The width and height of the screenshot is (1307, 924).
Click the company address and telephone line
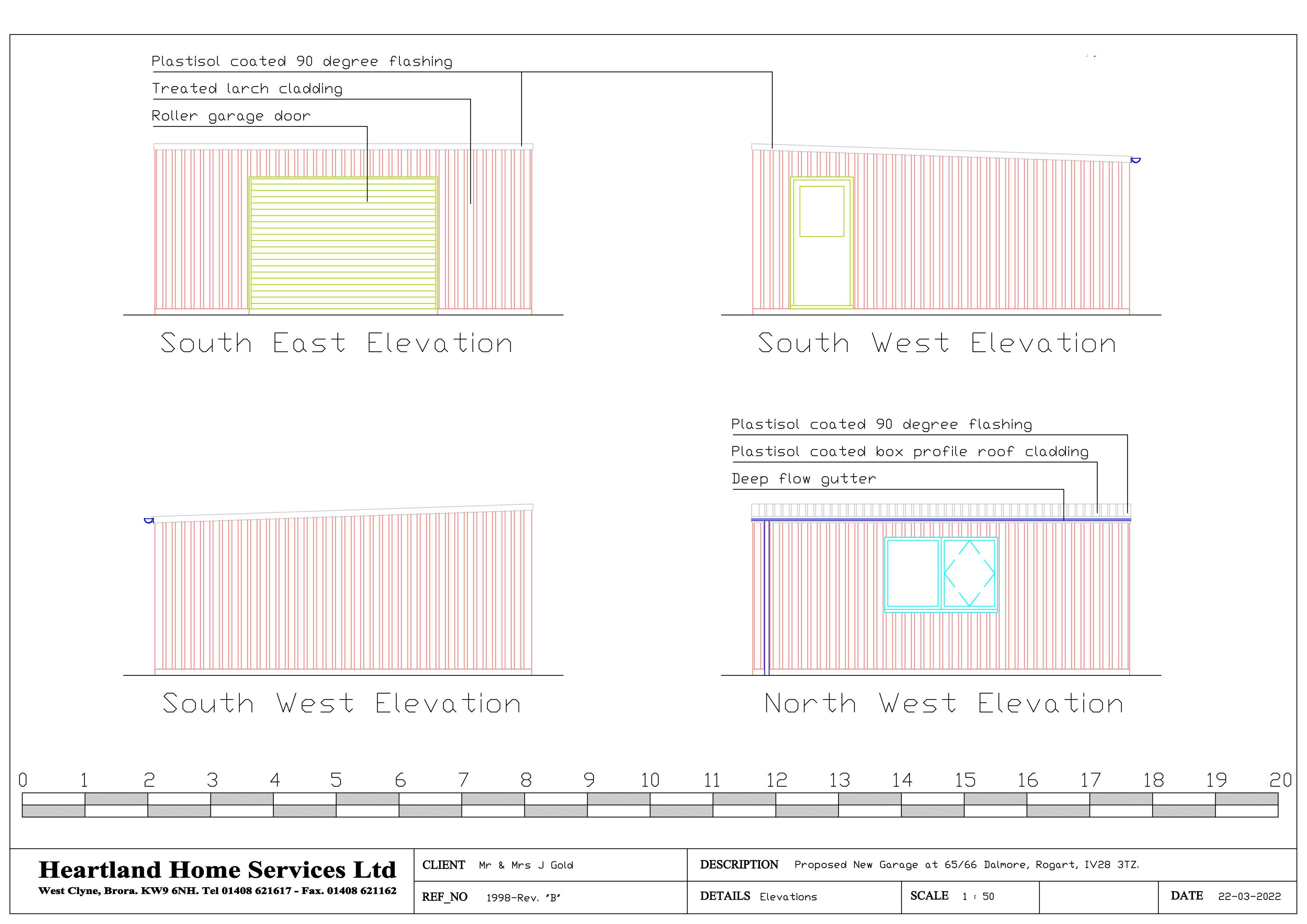coord(217,891)
